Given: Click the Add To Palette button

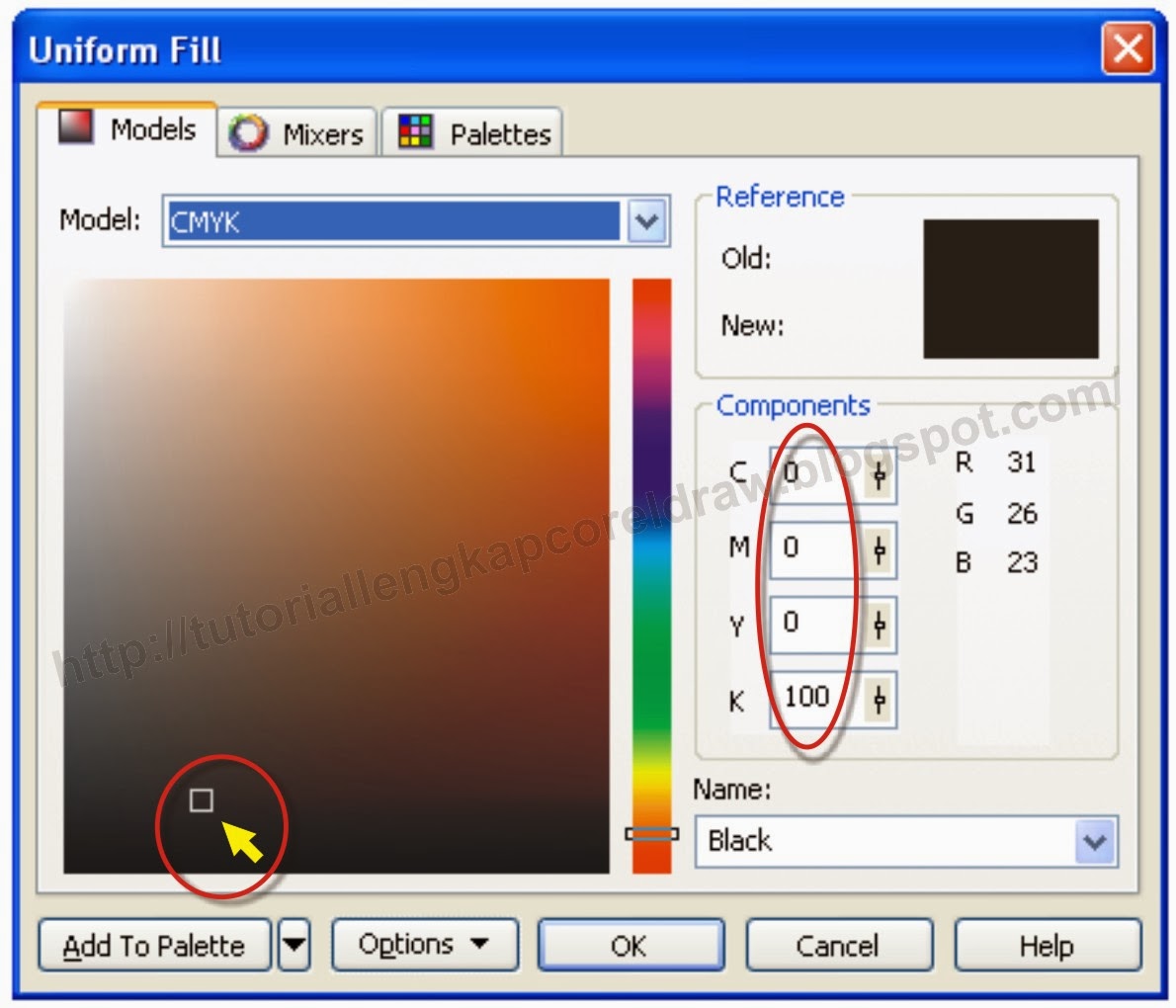Looking at the screenshot, I should 153,946.
